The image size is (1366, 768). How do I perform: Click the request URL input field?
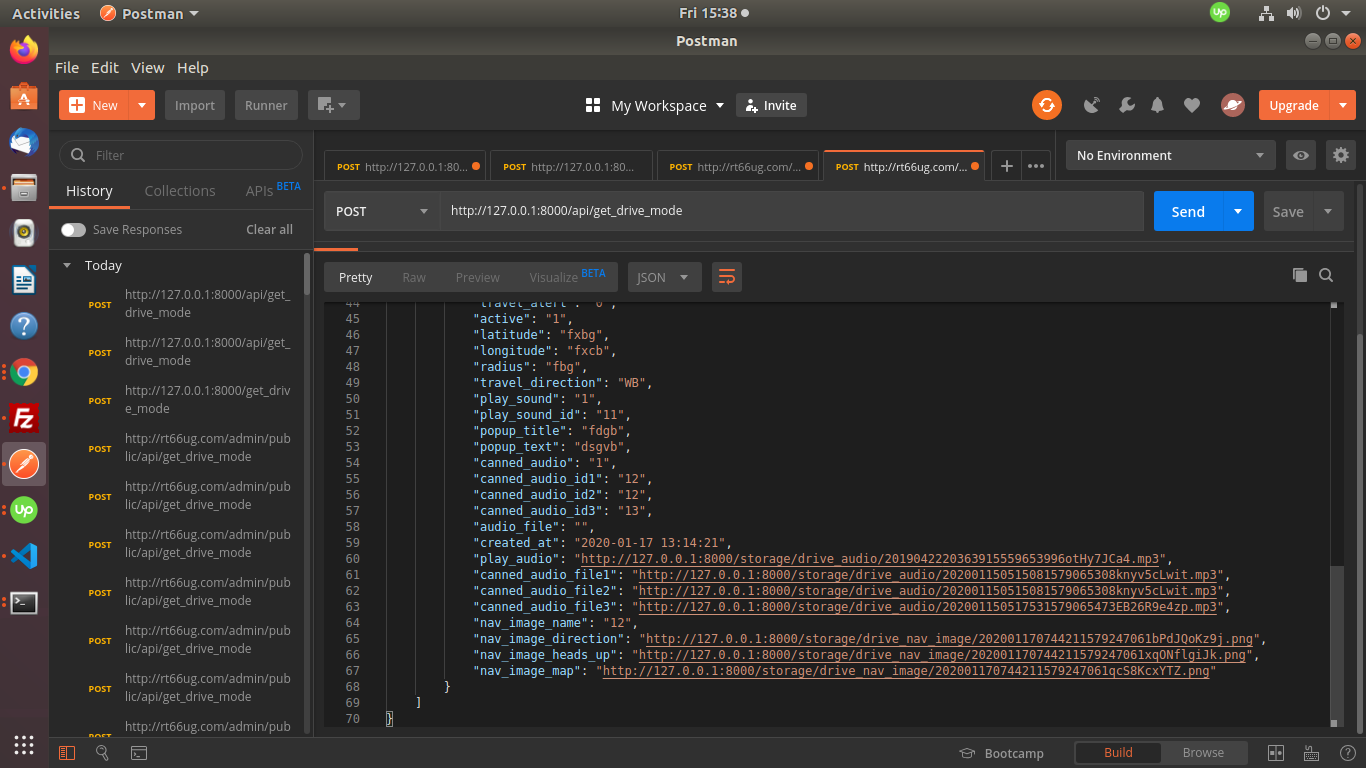(x=790, y=211)
